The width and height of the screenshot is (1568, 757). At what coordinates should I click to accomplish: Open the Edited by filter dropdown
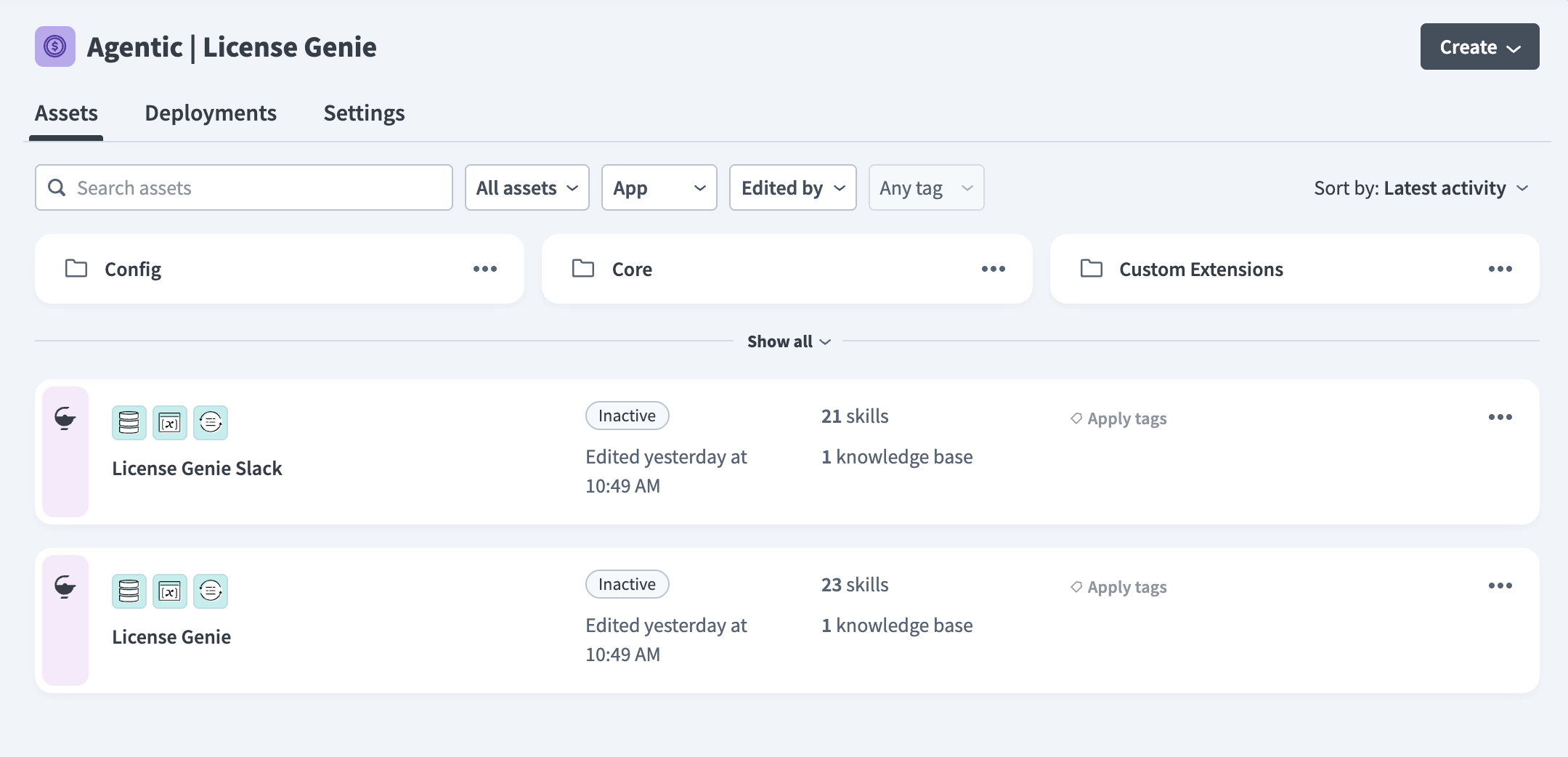(x=793, y=187)
